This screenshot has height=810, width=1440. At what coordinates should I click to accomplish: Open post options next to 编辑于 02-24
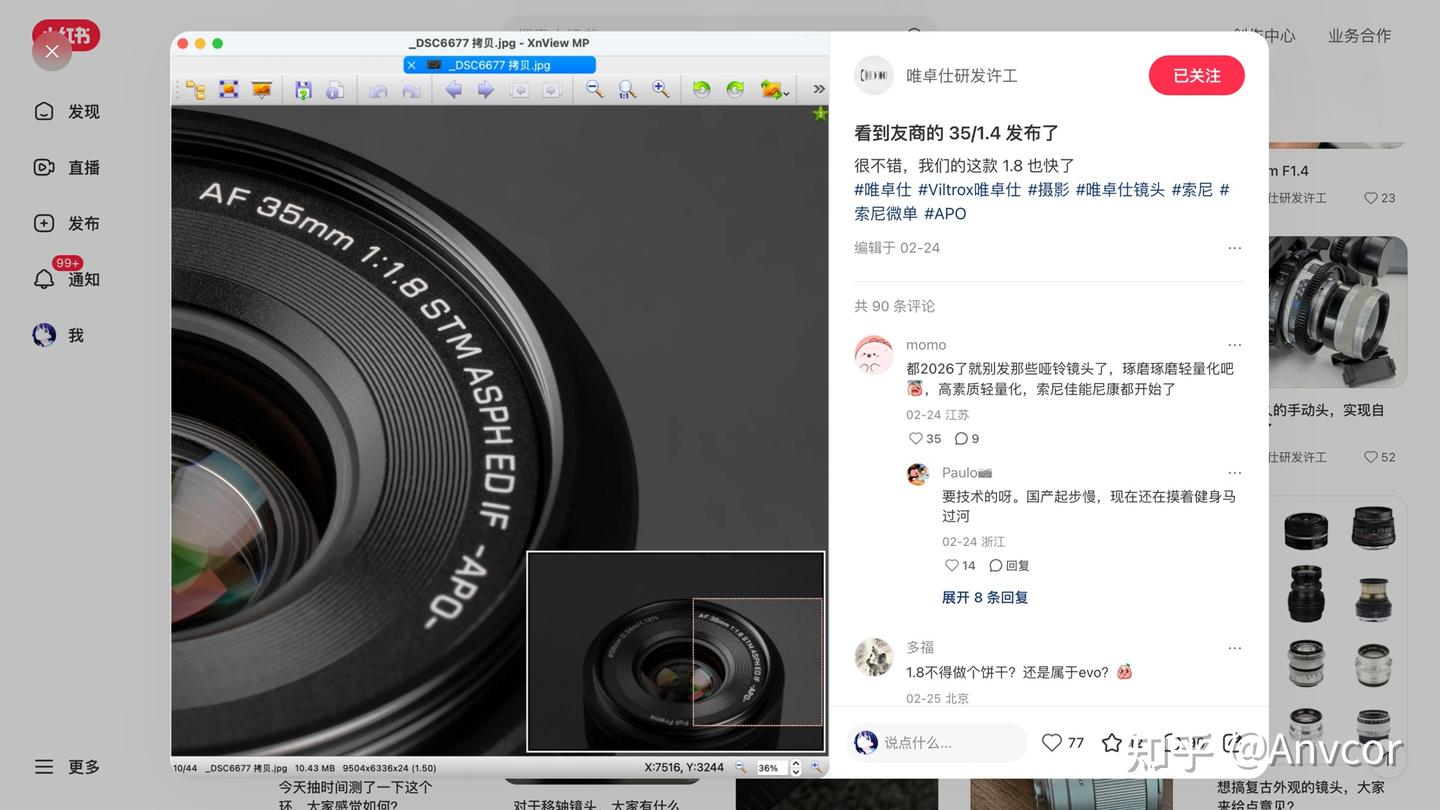(1235, 248)
